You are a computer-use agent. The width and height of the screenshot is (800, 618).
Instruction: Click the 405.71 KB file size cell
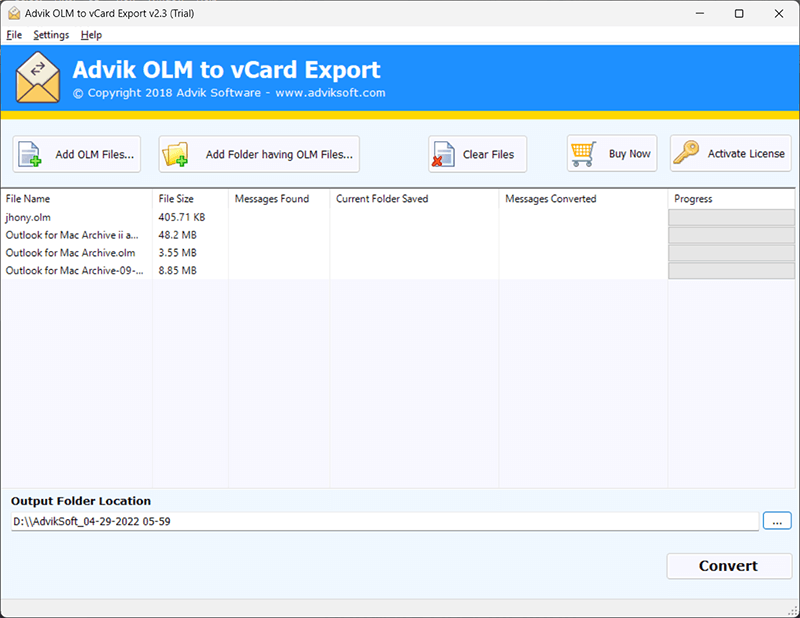pos(182,217)
